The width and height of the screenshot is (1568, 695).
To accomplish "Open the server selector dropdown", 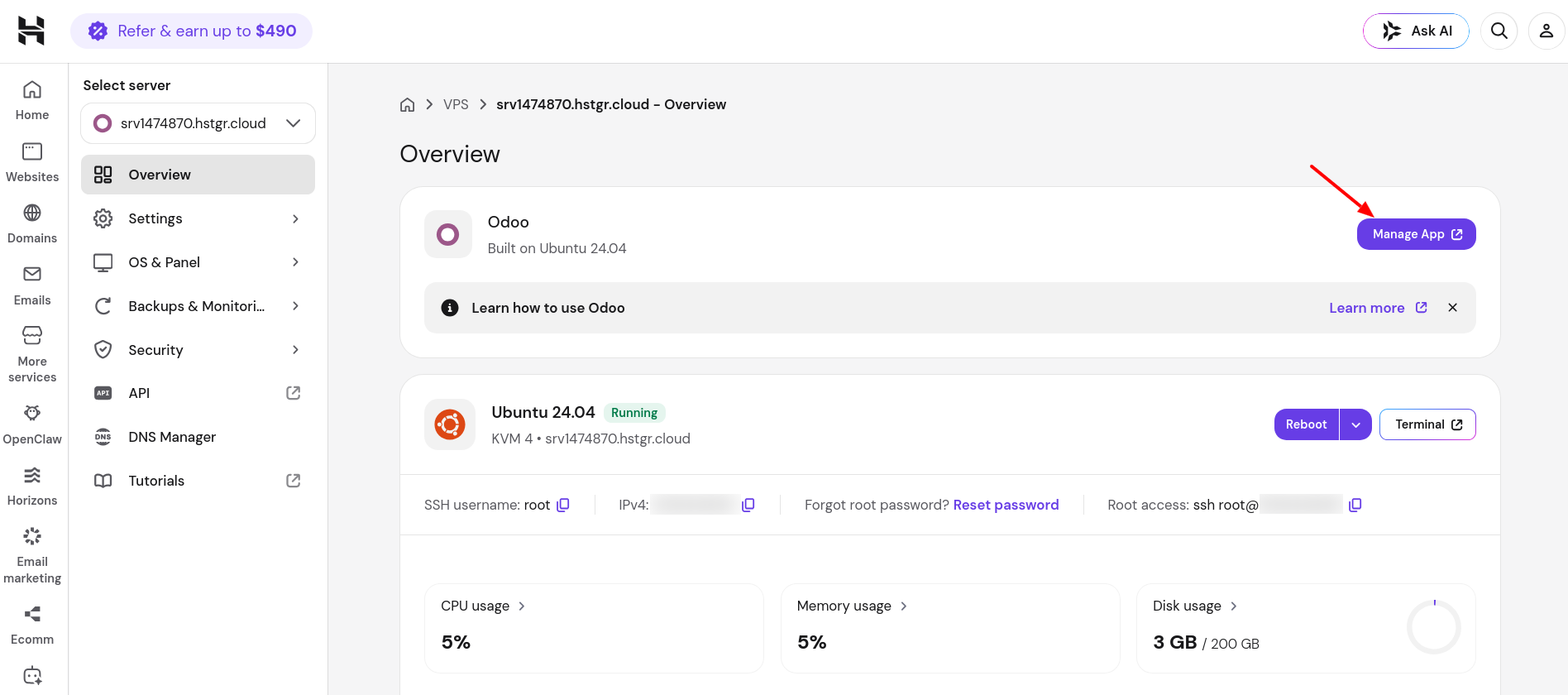I will click(198, 123).
